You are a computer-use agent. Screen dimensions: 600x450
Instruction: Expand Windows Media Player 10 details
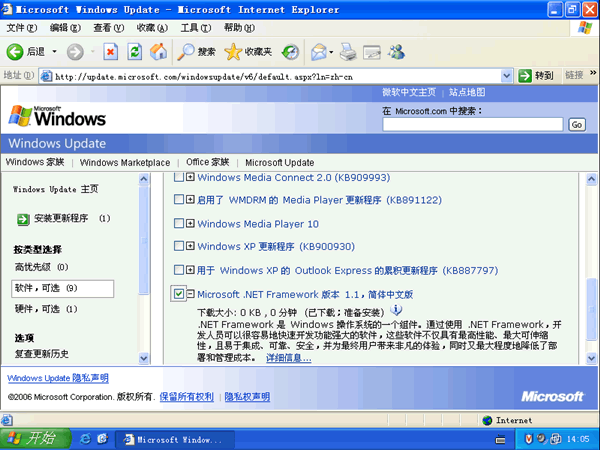pos(190,223)
